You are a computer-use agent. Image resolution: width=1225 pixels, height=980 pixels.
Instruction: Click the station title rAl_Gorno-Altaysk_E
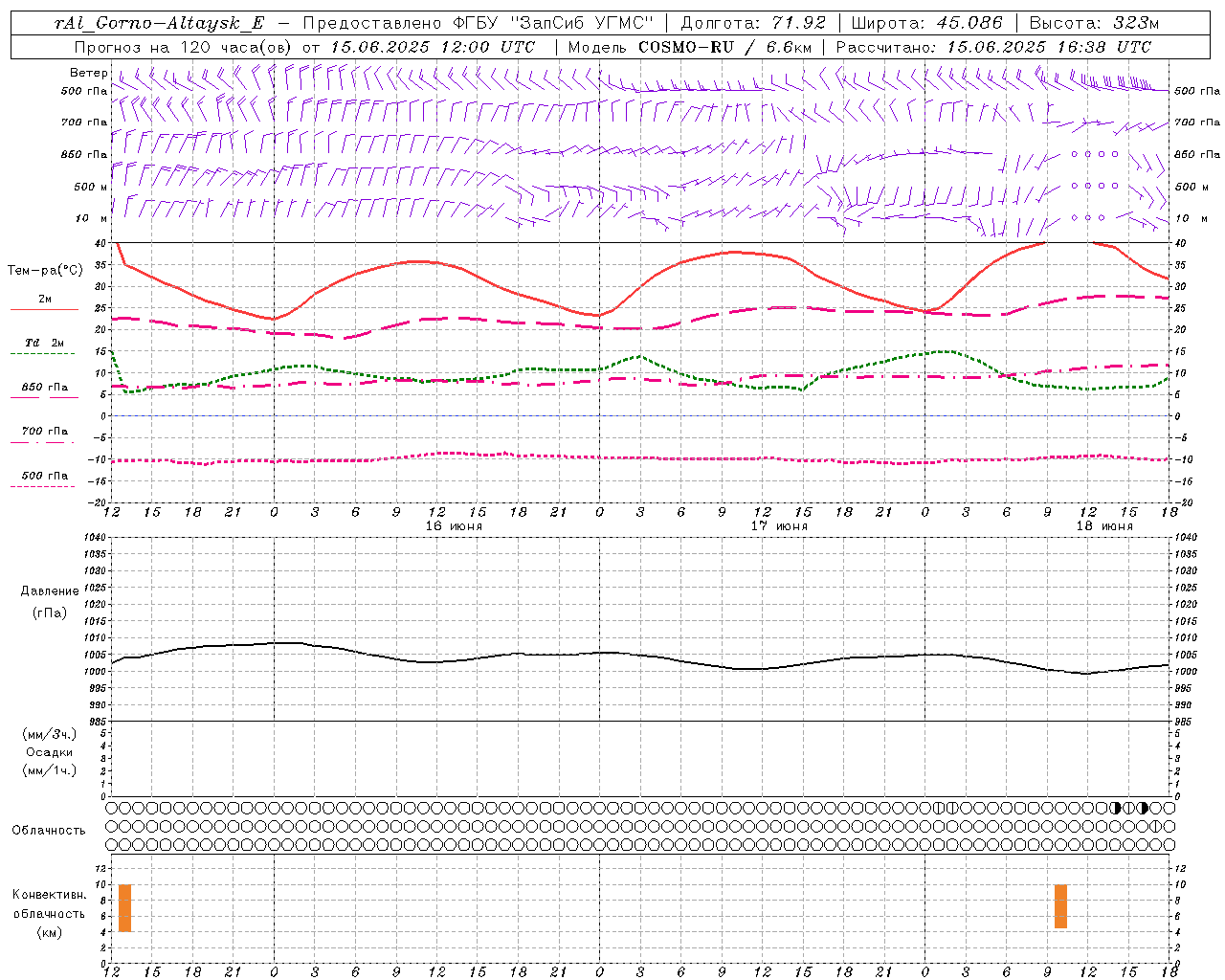(x=159, y=23)
